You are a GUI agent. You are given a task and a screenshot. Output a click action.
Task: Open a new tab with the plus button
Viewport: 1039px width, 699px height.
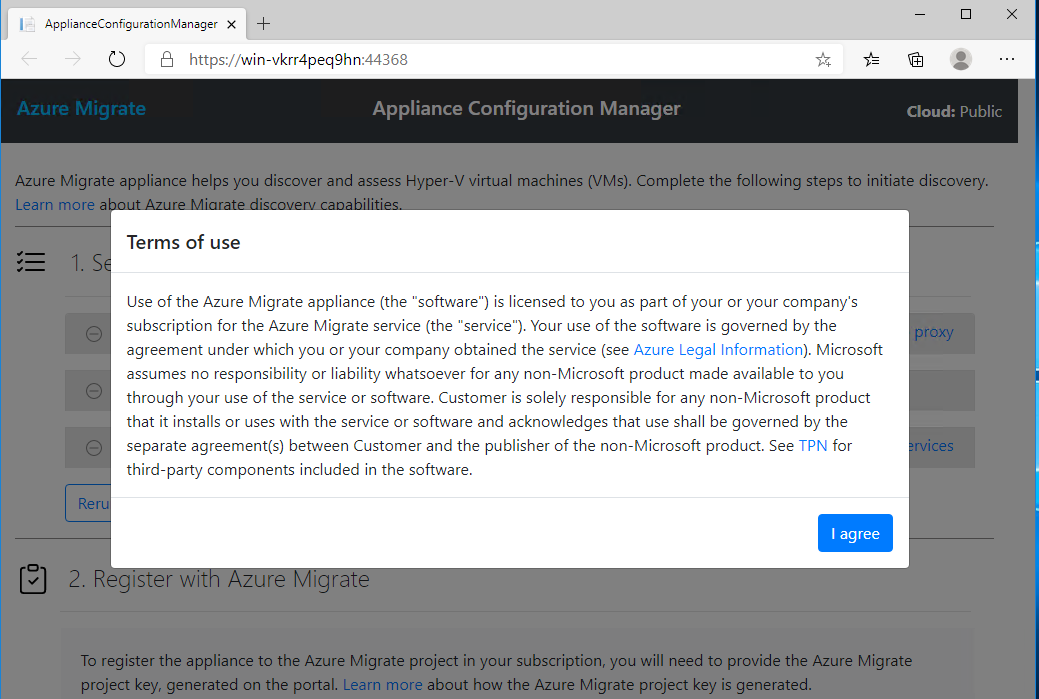264,23
